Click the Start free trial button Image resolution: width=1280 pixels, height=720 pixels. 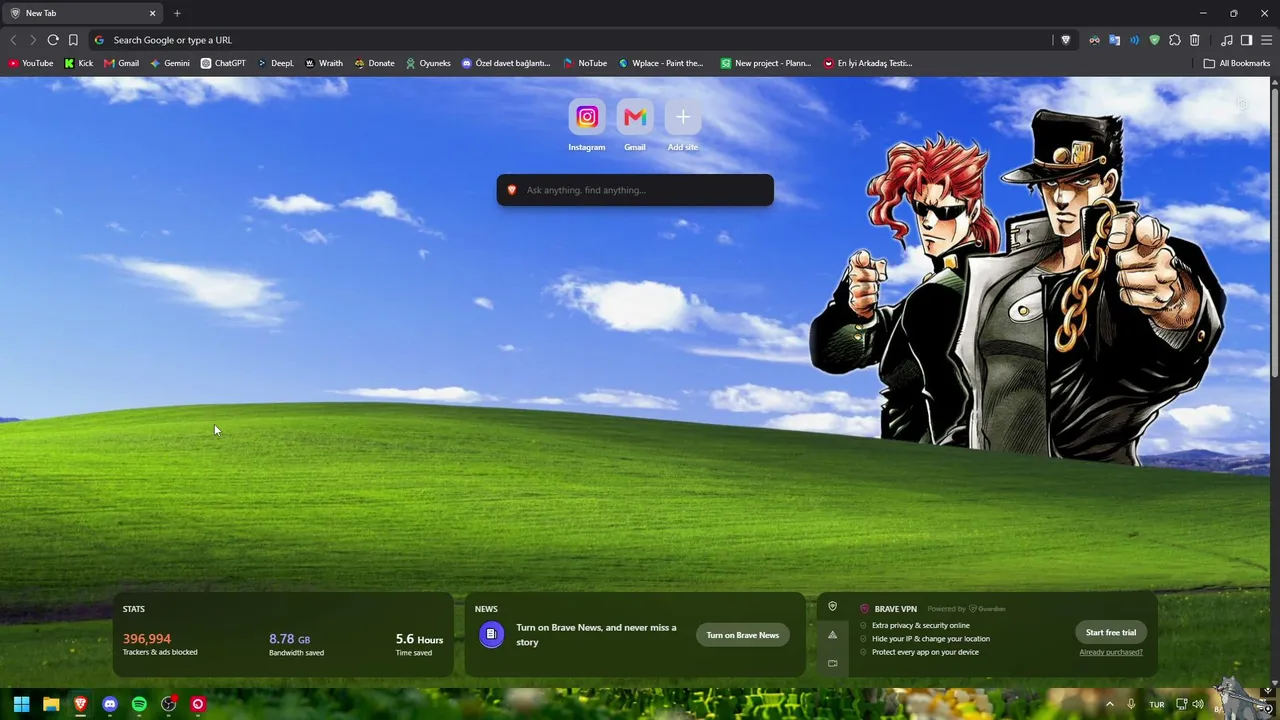[x=1111, y=632]
